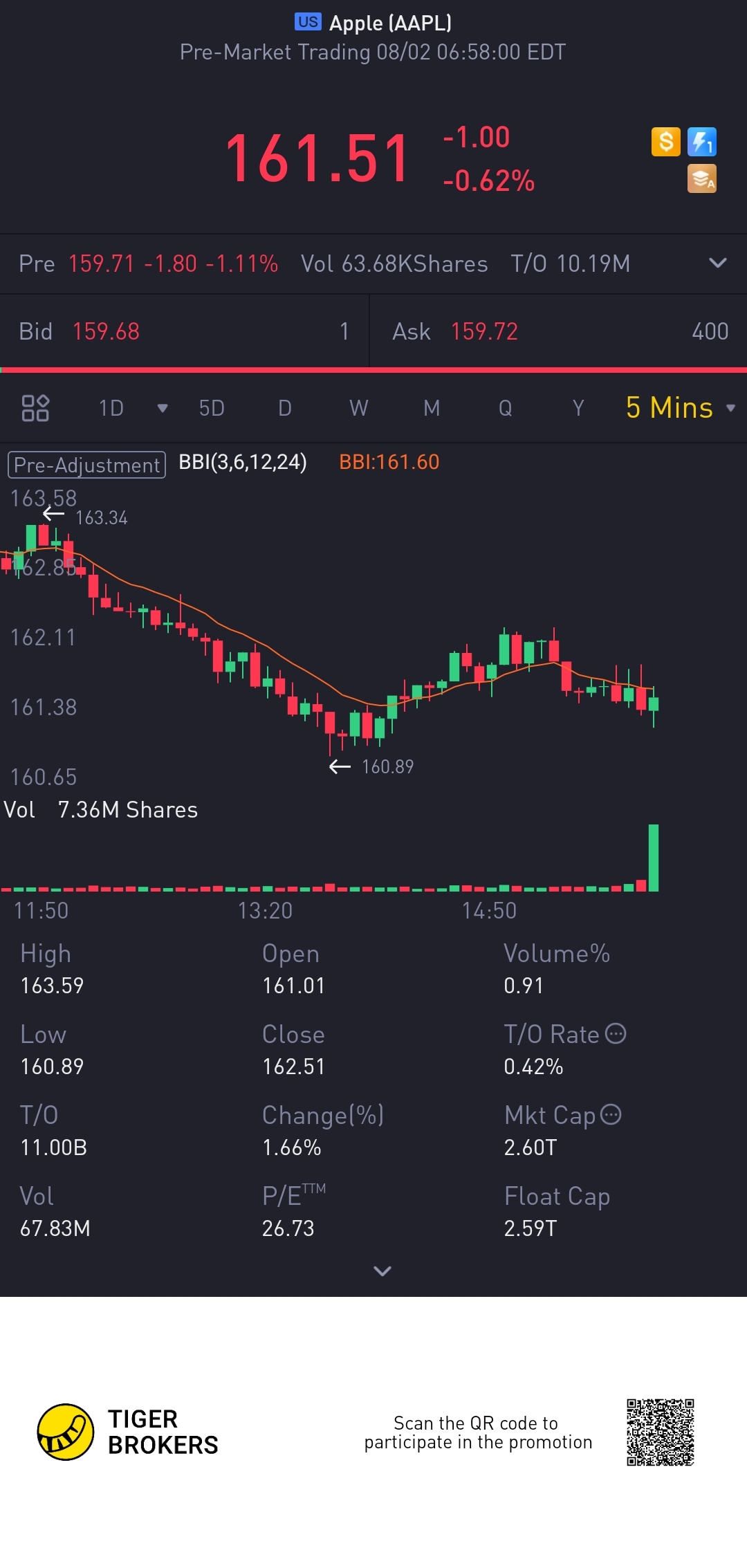Open the chart layout grid icon
Screen dimensions: 747x1568
pyautogui.click(x=35, y=408)
